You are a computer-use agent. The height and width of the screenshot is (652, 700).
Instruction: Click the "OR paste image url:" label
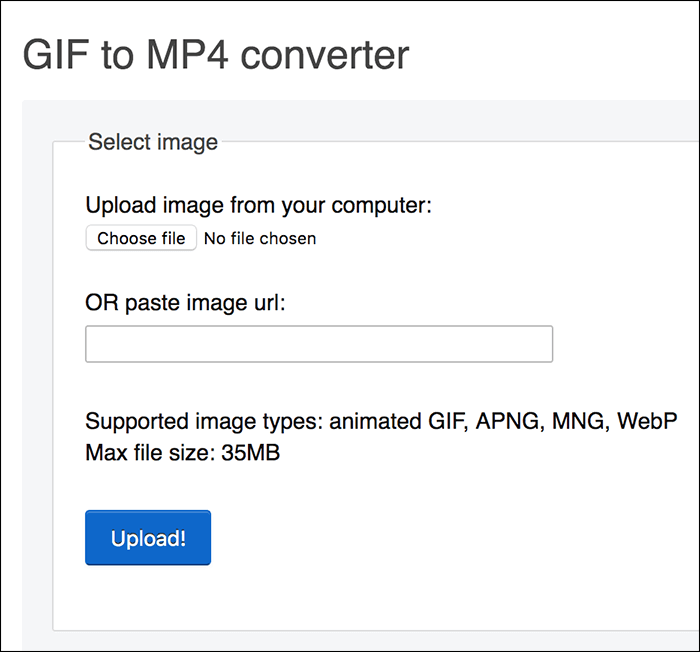(x=186, y=302)
